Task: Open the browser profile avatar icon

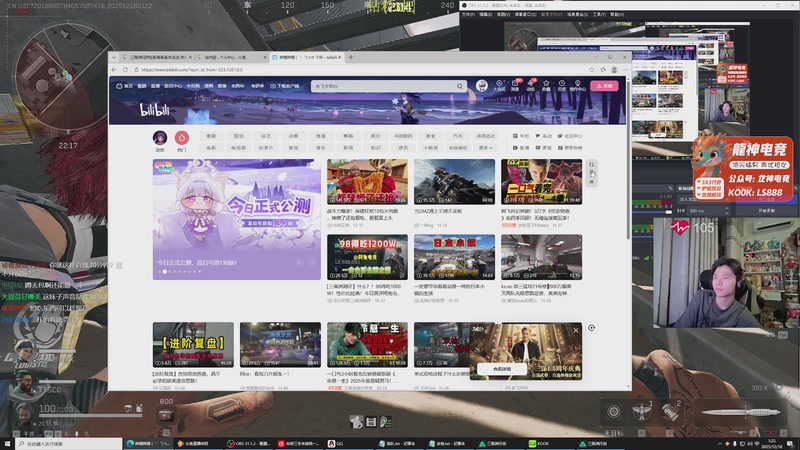Action: (x=614, y=69)
